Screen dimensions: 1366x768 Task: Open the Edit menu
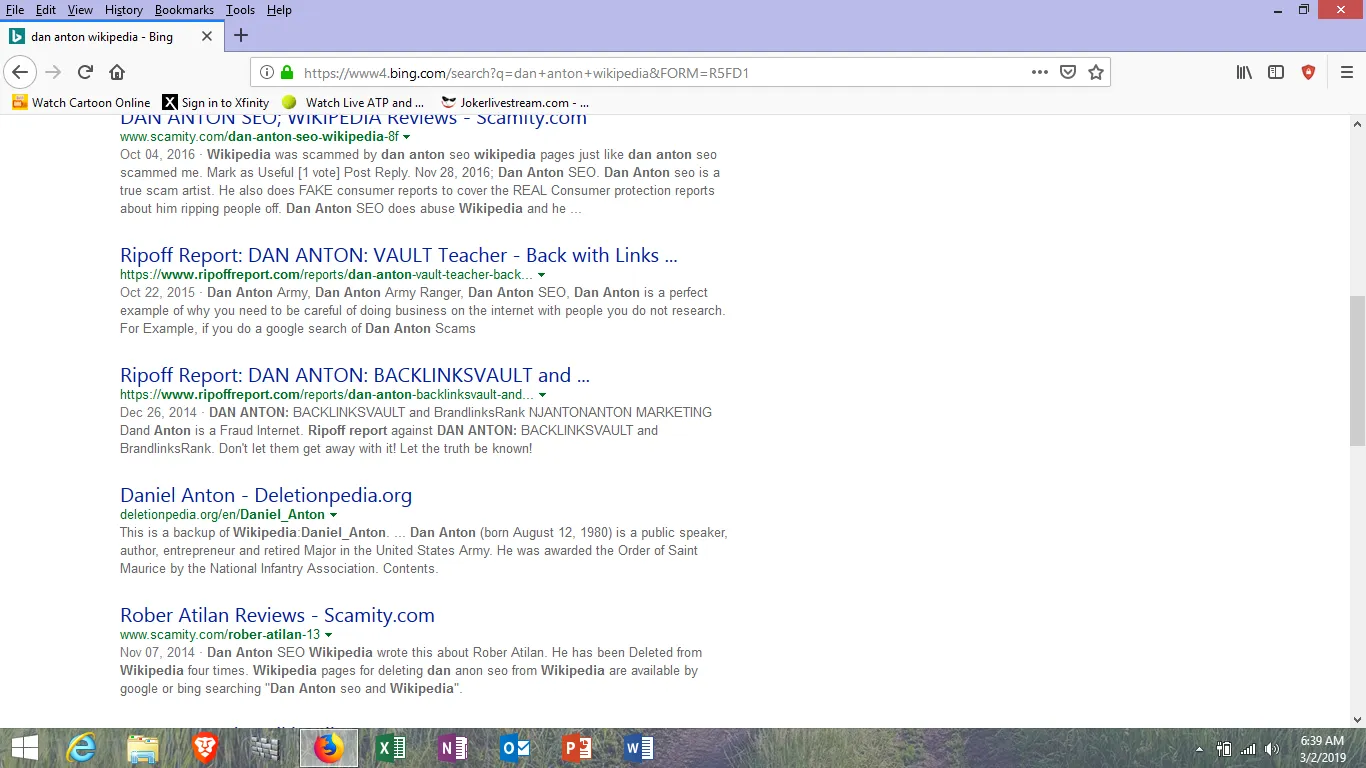click(46, 10)
